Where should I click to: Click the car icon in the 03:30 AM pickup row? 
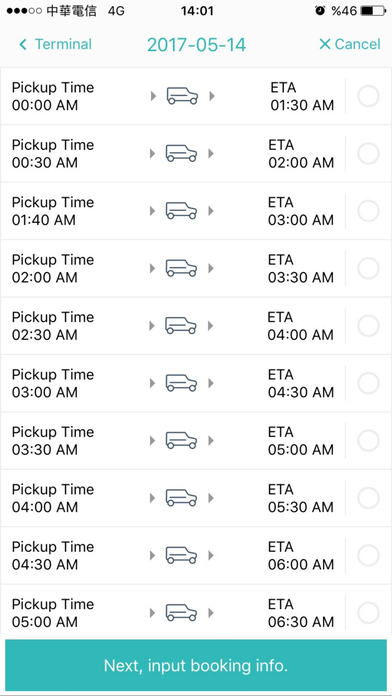[x=182, y=440]
